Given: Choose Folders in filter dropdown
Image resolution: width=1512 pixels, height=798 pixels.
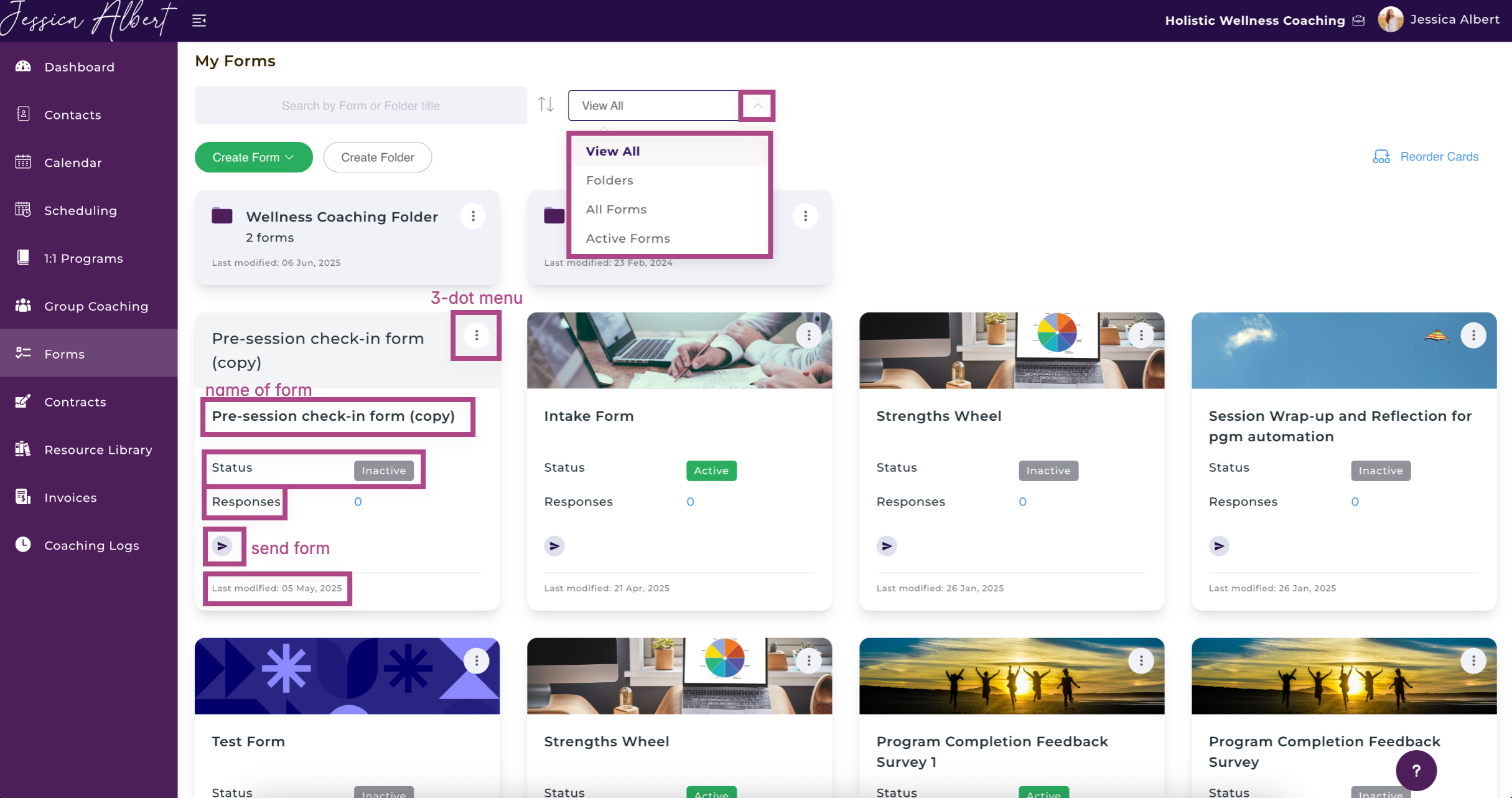Looking at the screenshot, I should [x=670, y=180].
